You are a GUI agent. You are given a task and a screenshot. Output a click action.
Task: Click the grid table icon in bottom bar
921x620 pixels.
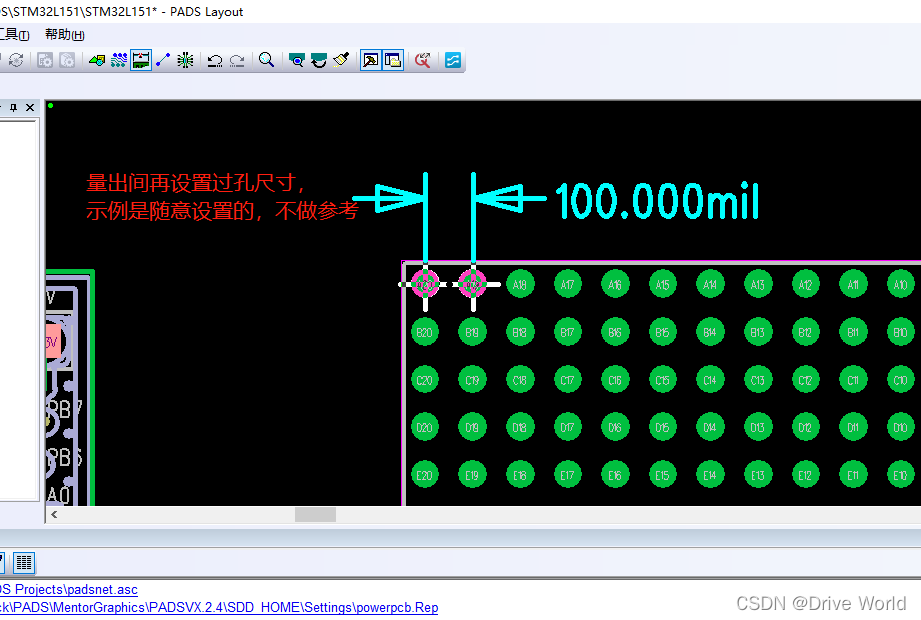(x=24, y=563)
